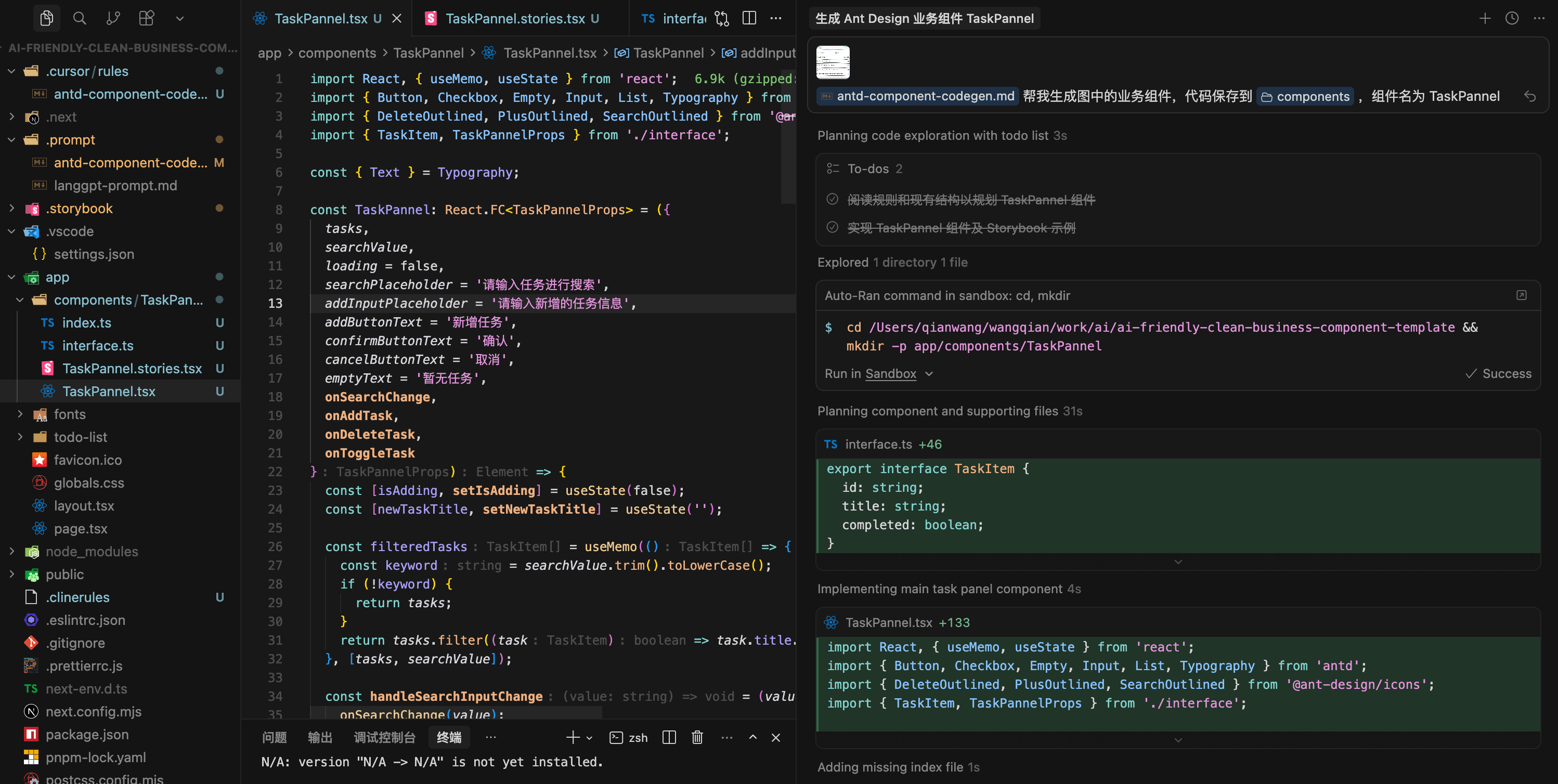Open the Source Control branch icon
1558x784 pixels.
113,18
